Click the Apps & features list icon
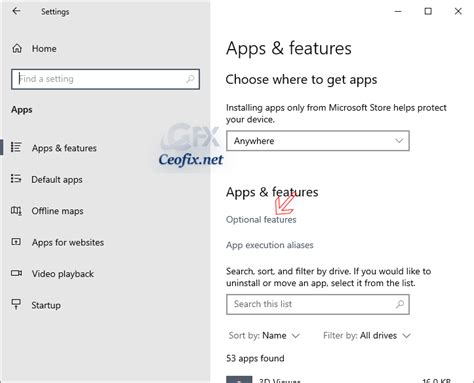474x383 pixels. pos(16,147)
